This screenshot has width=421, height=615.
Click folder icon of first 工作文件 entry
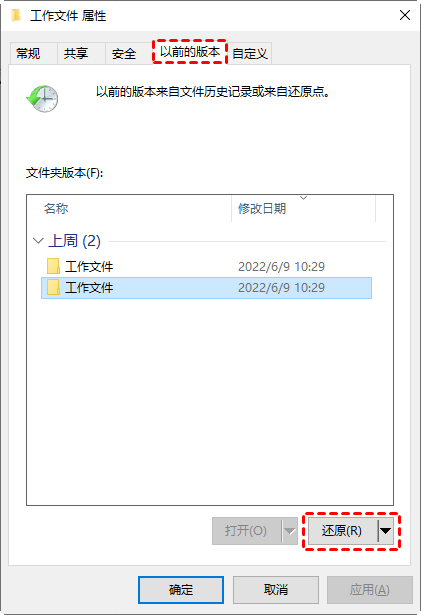coord(53,266)
